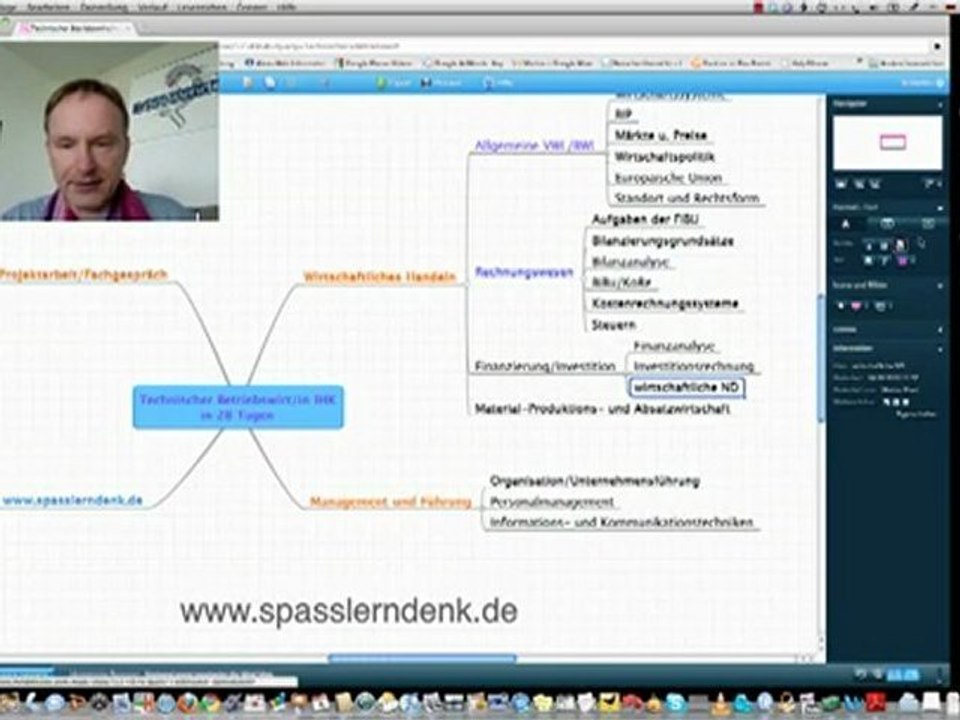Open VLC cone icon in the Dock
The image size is (960, 720).
[x=721, y=703]
